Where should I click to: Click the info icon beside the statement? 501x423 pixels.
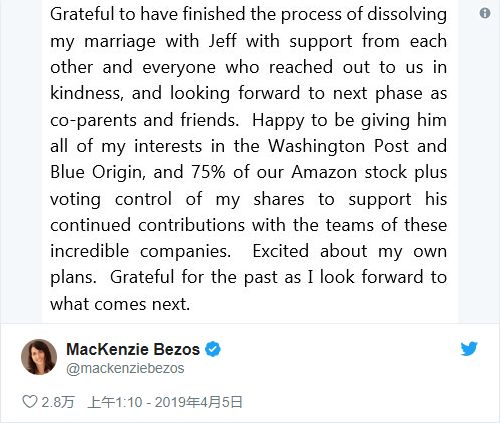pyautogui.click(x=485, y=13)
